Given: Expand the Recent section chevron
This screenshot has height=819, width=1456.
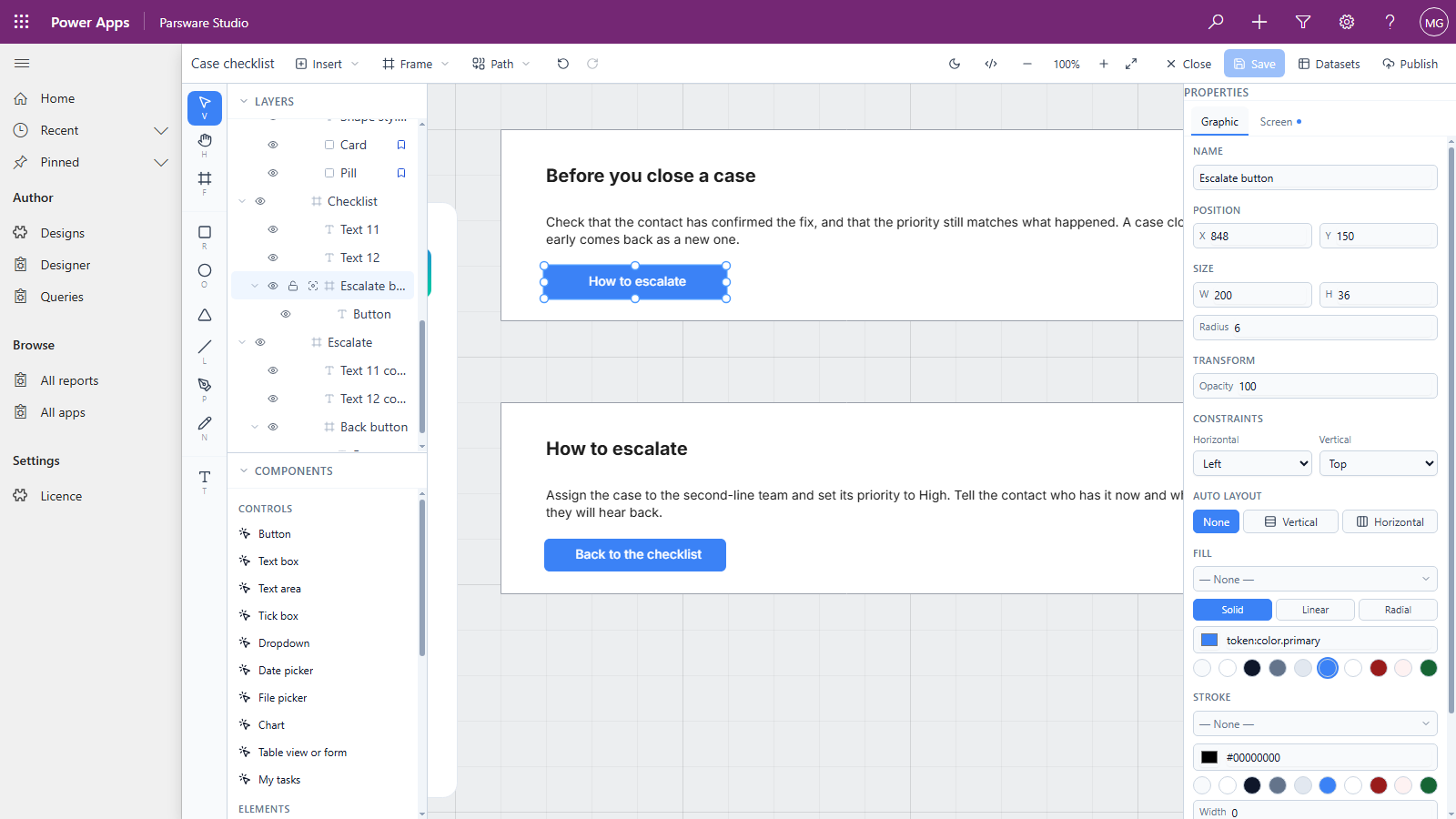Looking at the screenshot, I should click(161, 130).
